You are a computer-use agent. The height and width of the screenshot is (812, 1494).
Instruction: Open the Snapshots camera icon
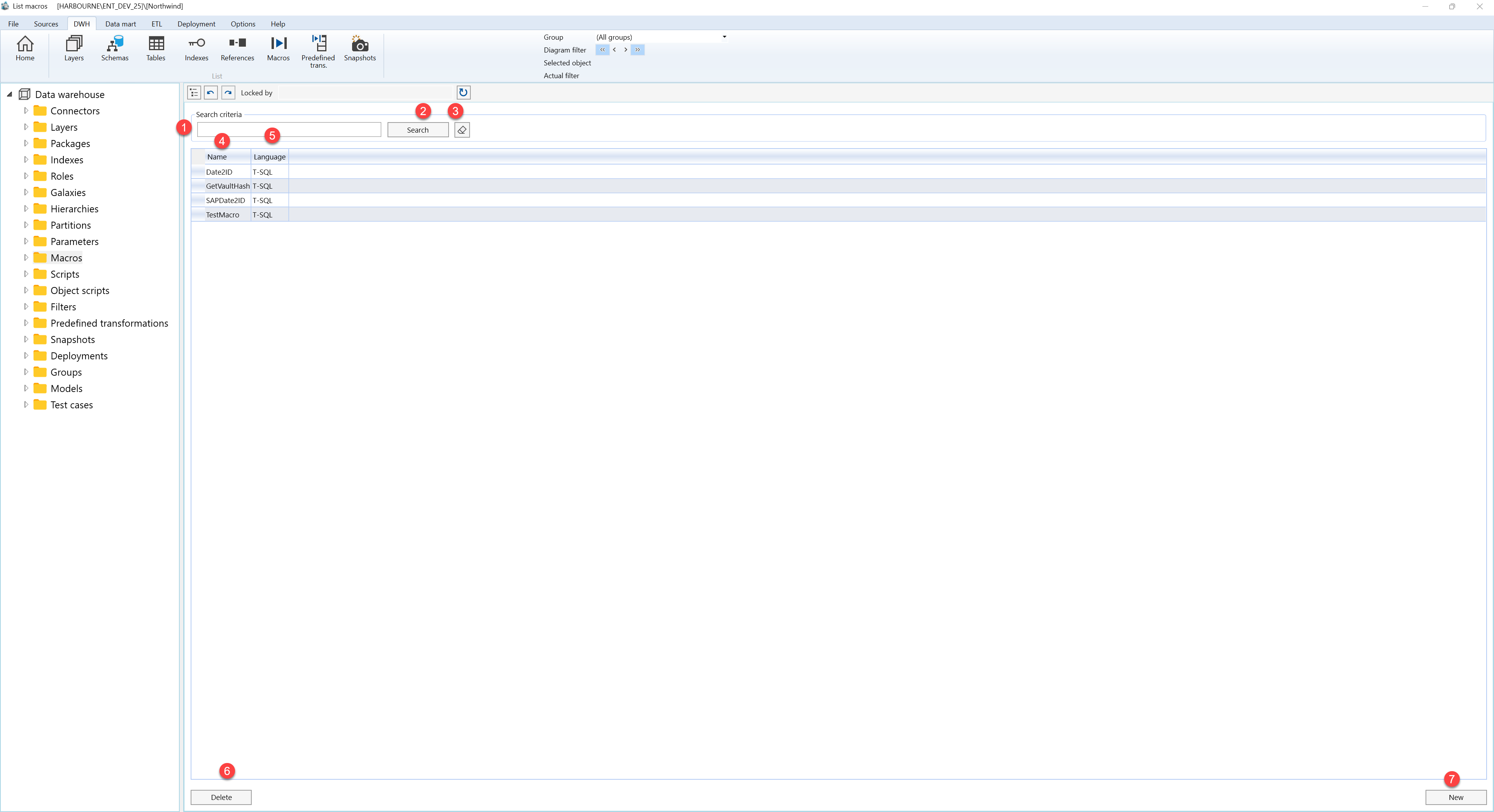click(359, 48)
